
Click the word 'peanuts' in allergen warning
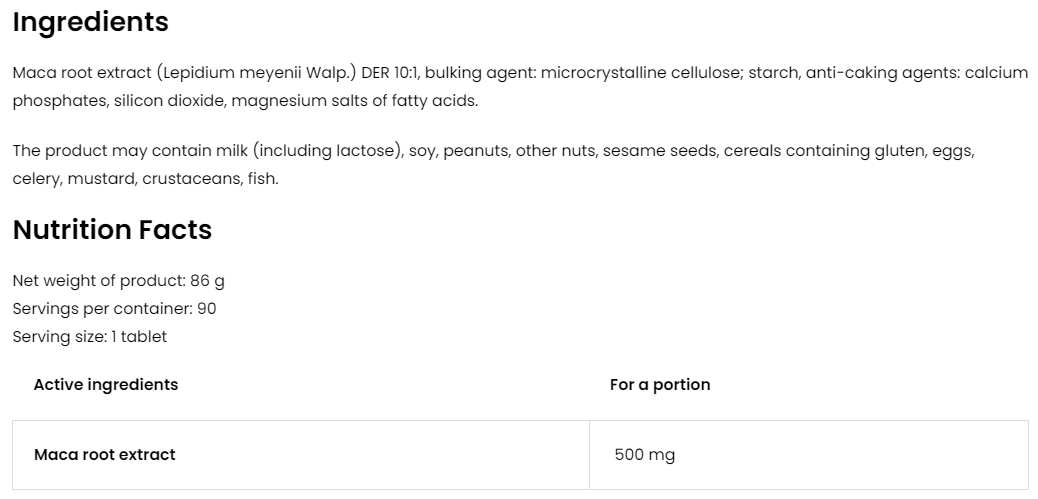coord(476,151)
